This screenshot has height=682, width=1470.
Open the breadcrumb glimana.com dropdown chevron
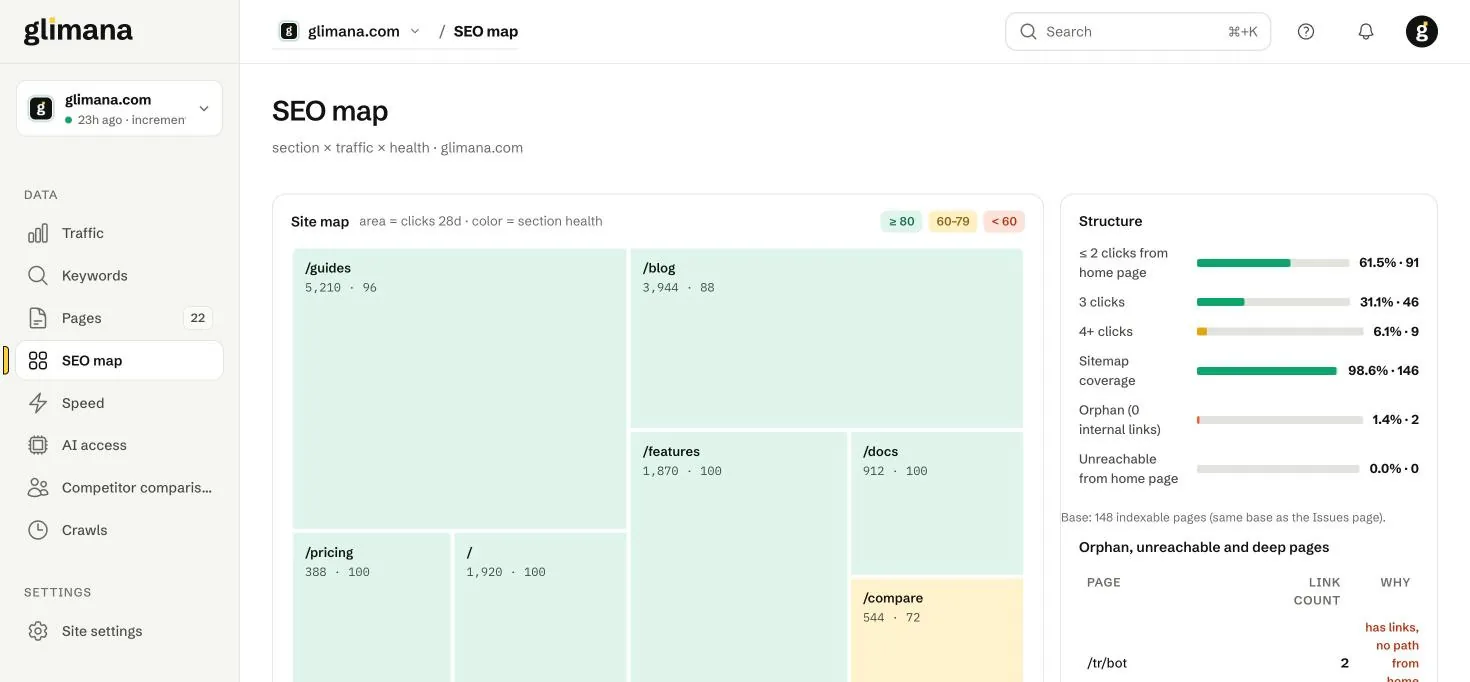point(415,31)
